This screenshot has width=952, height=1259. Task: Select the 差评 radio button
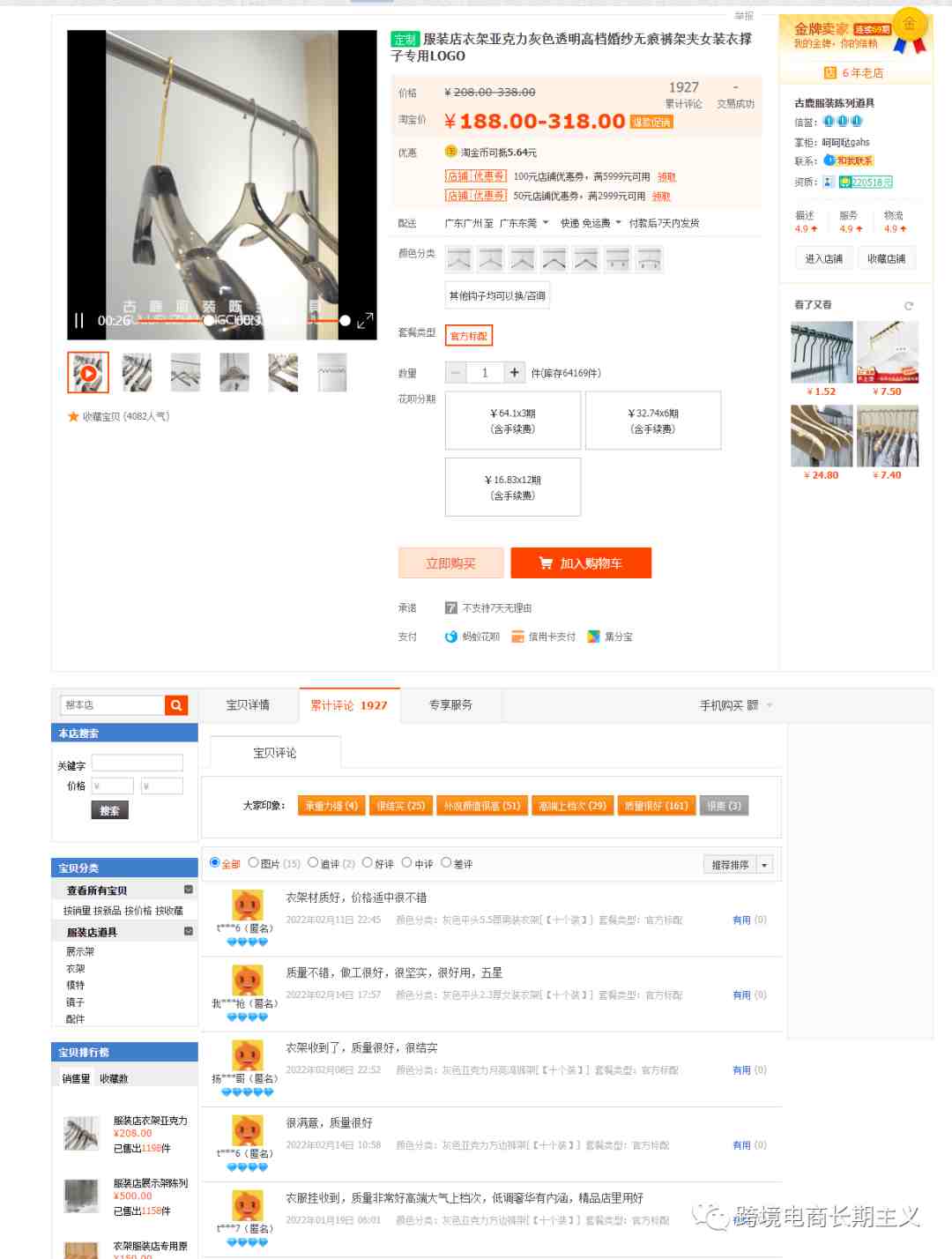click(446, 863)
